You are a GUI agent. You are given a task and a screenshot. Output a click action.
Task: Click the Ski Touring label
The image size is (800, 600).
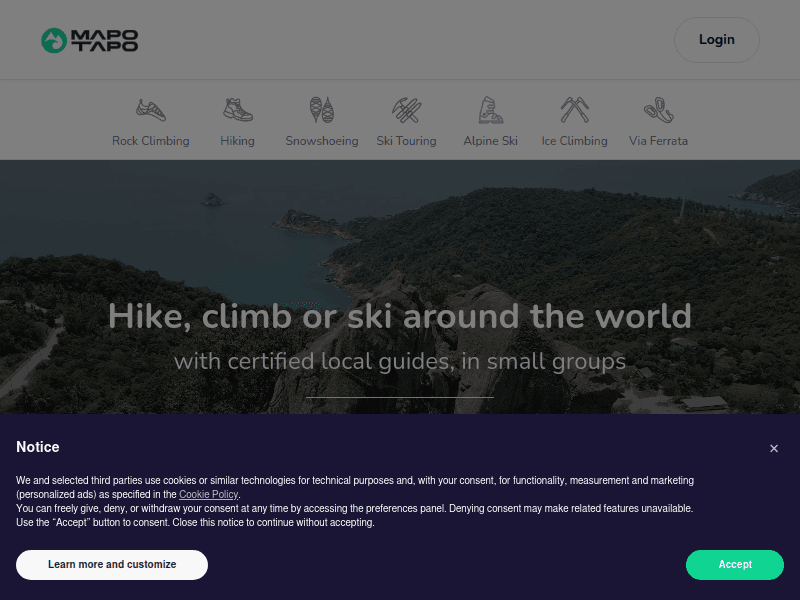(x=407, y=141)
